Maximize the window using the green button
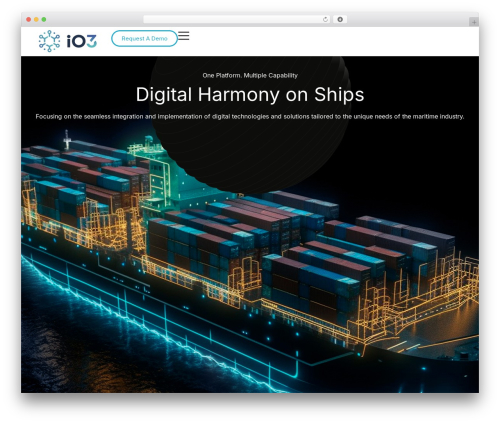Screen dimensions: 500x423 tap(44, 19)
